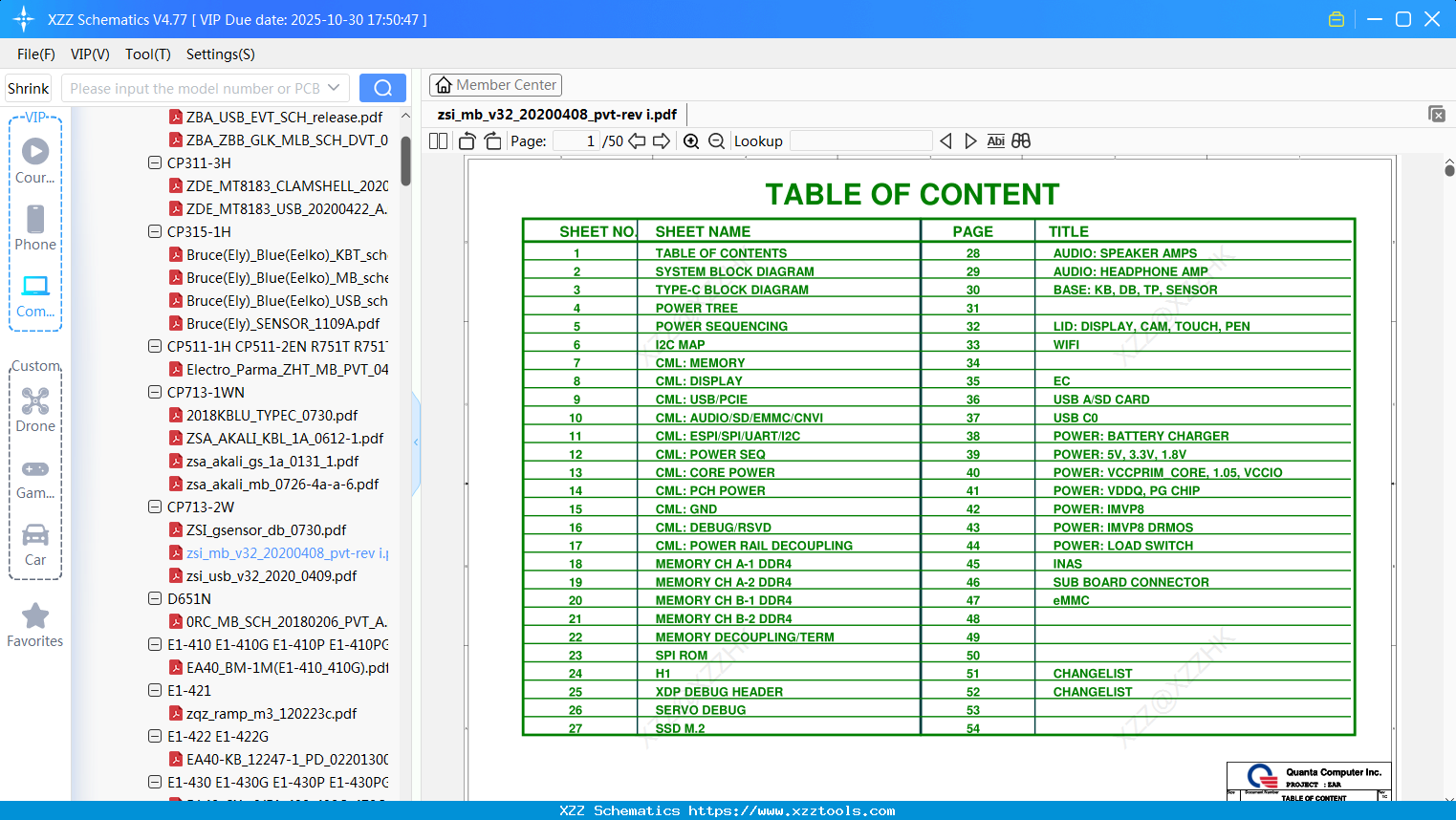This screenshot has width=1456, height=820.
Task: Select the zsi_mb_v32_20200408_pvt-rev i.pdf tab
Action: coord(557,115)
